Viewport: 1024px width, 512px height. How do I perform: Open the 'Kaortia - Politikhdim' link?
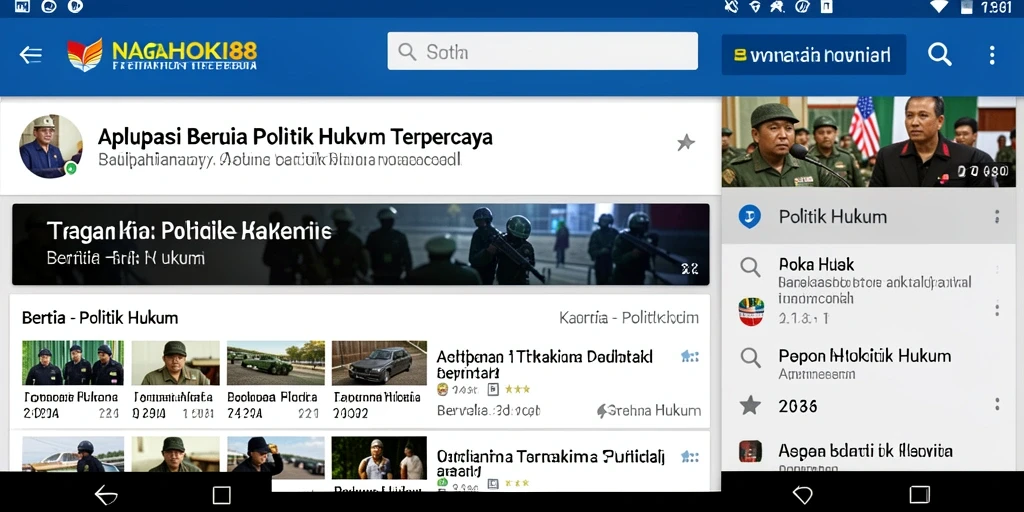pyautogui.click(x=629, y=318)
